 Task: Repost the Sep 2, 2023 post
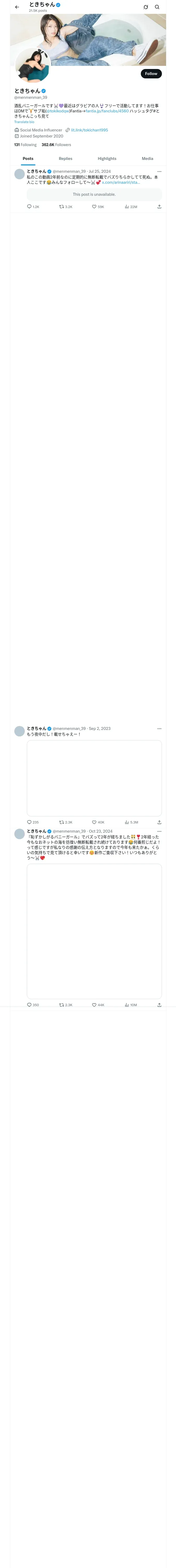coord(65,822)
